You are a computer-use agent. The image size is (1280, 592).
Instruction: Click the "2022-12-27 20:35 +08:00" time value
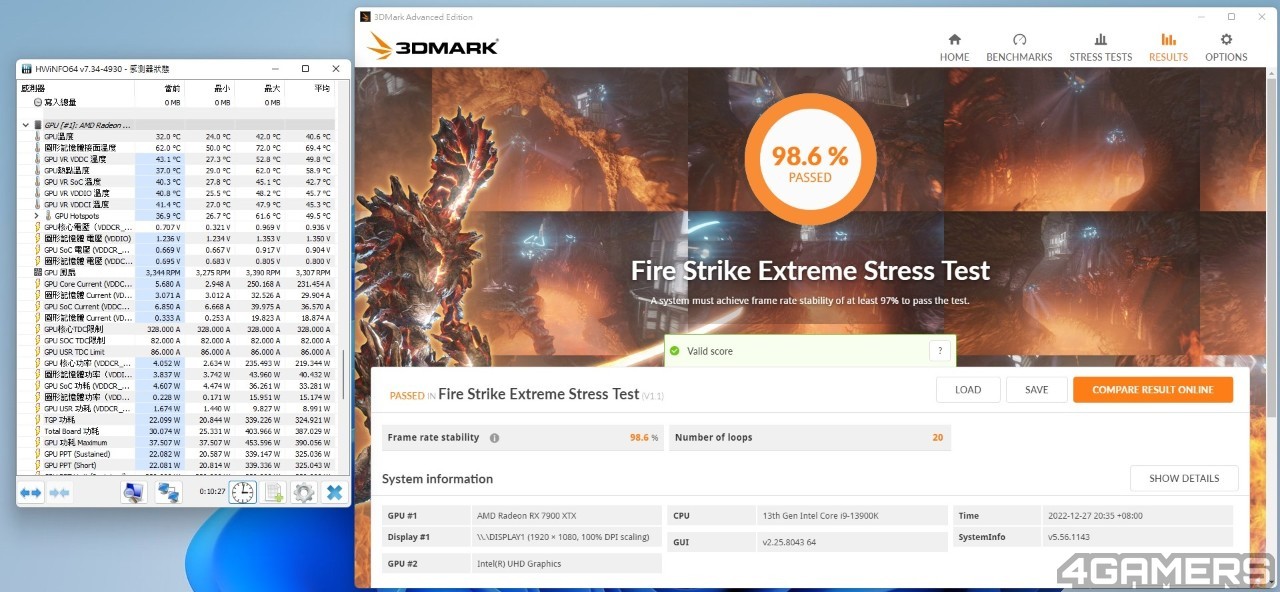click(1093, 516)
